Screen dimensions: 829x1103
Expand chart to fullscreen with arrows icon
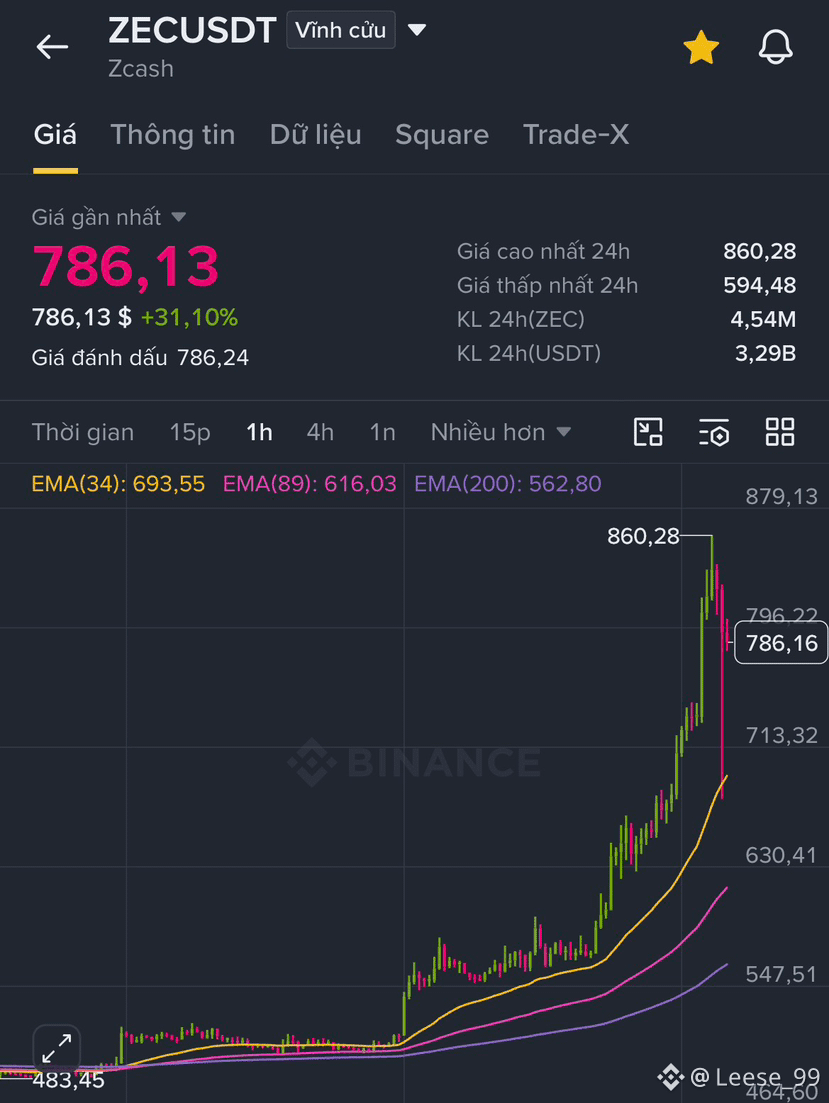[56, 1048]
